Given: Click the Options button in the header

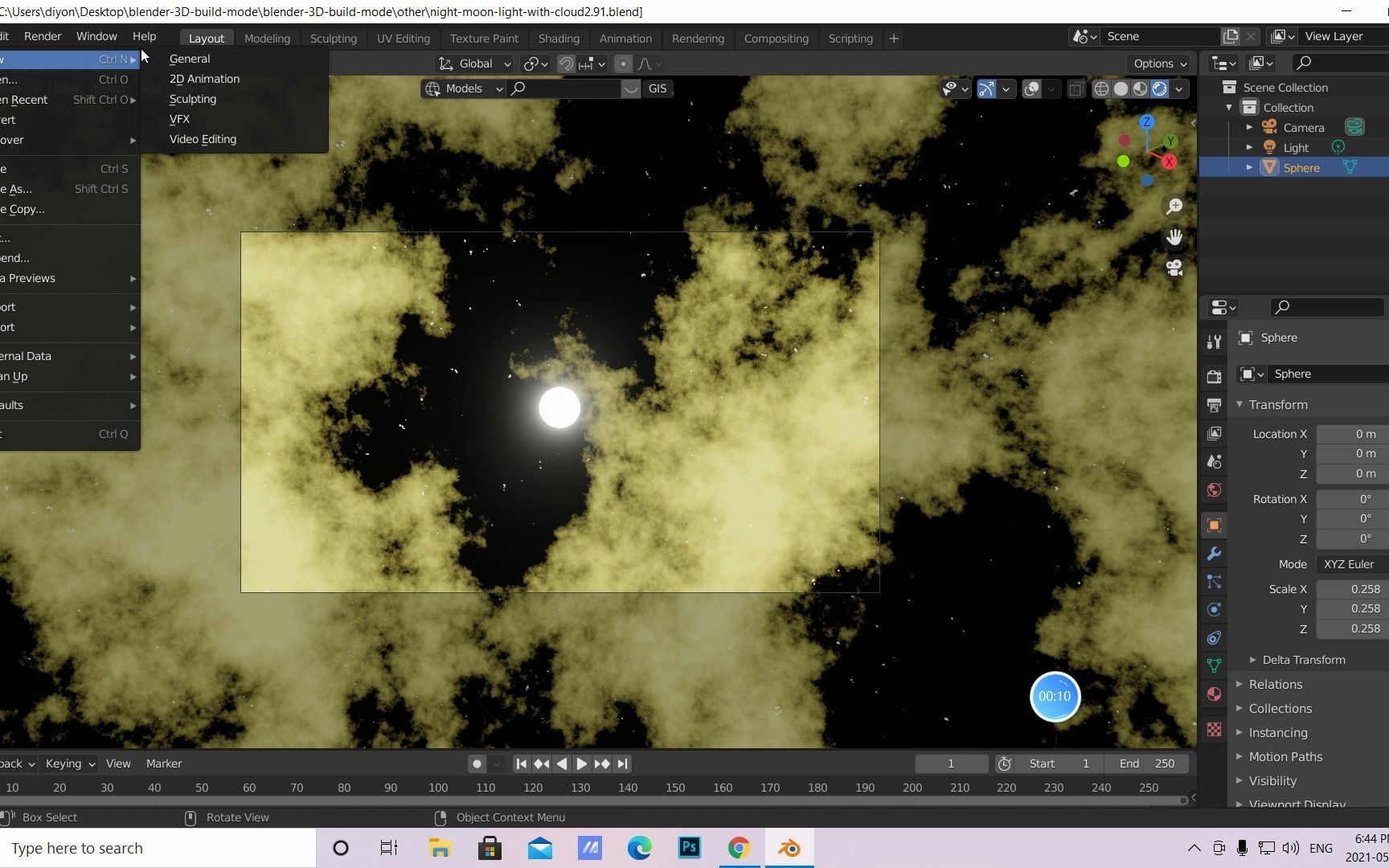Looking at the screenshot, I should tap(1157, 63).
